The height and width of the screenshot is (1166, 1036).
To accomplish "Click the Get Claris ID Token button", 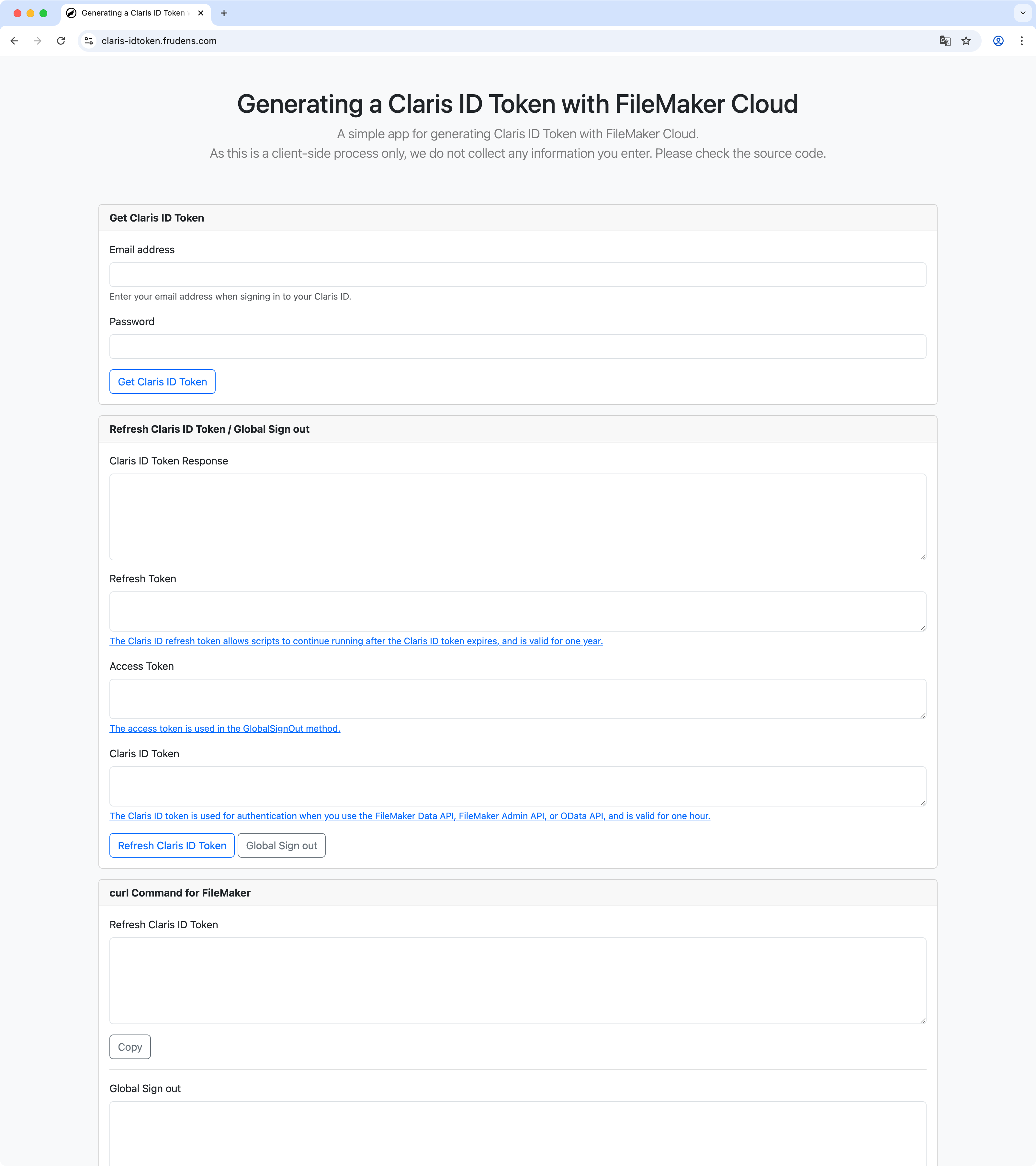I will (x=163, y=382).
